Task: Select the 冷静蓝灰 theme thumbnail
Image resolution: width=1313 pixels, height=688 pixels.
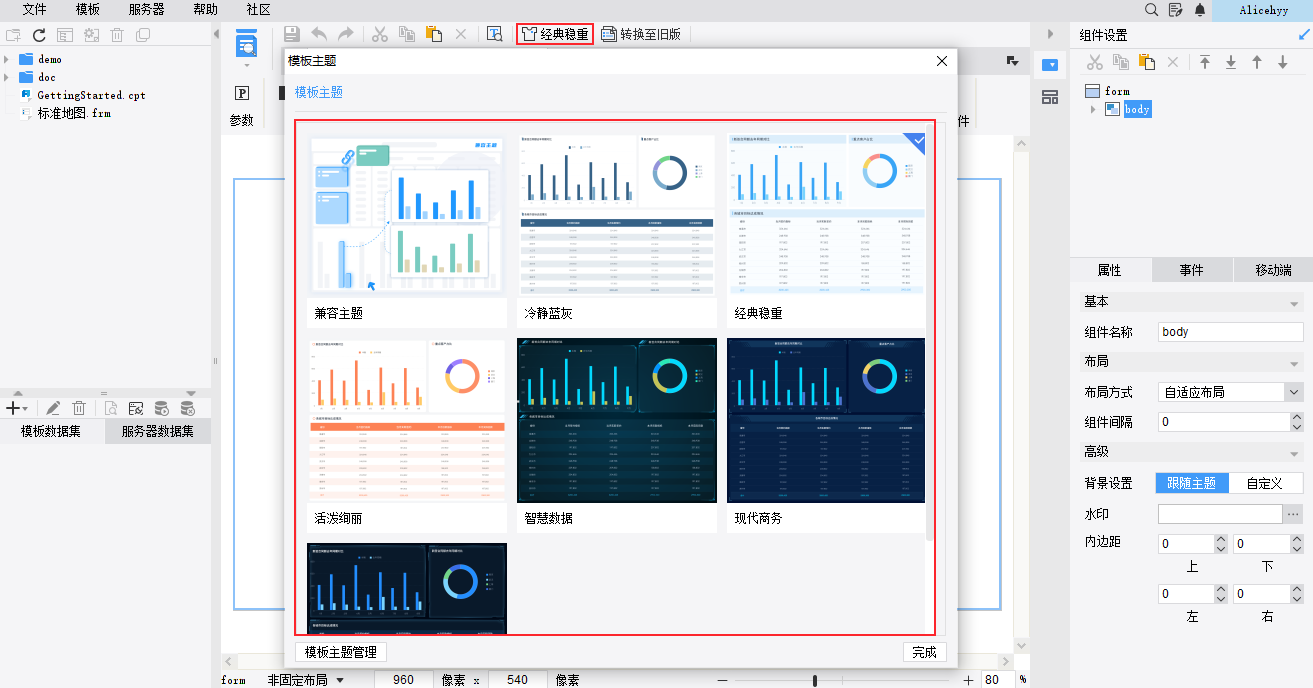Action: (616, 215)
